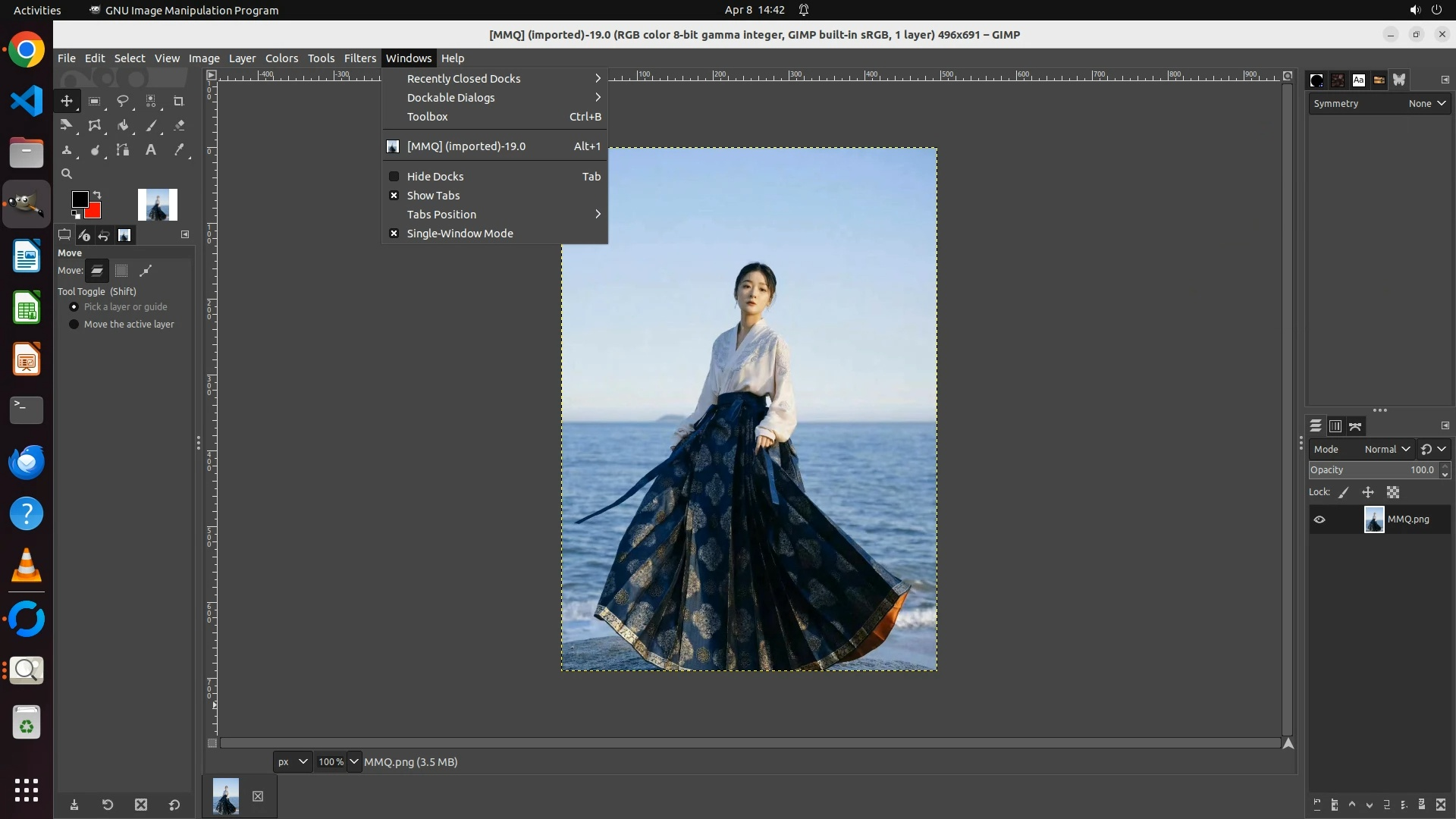Swap foreground and background colors
Image resolution: width=1456 pixels, height=819 pixels.
point(97,195)
